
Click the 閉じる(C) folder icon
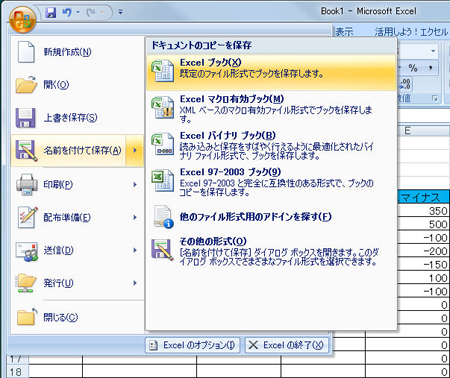pyautogui.click(x=27, y=317)
